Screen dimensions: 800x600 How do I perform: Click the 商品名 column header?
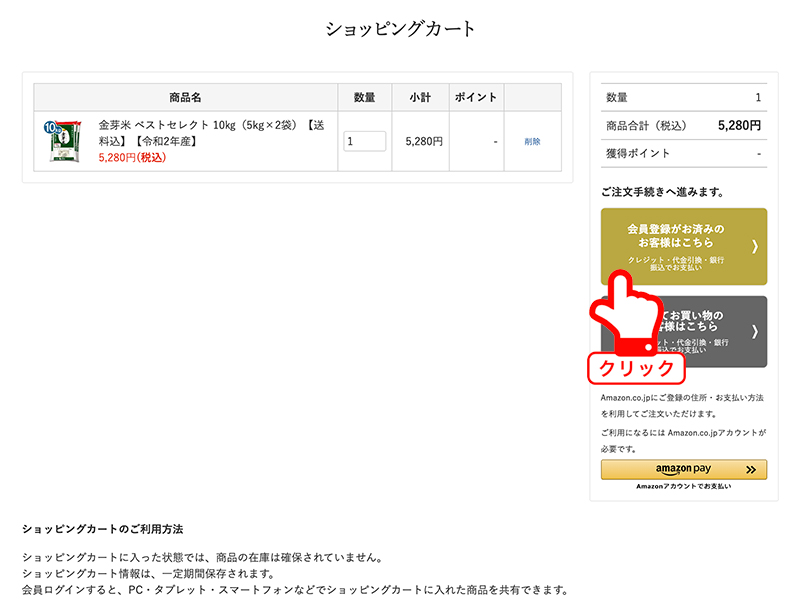tap(185, 97)
